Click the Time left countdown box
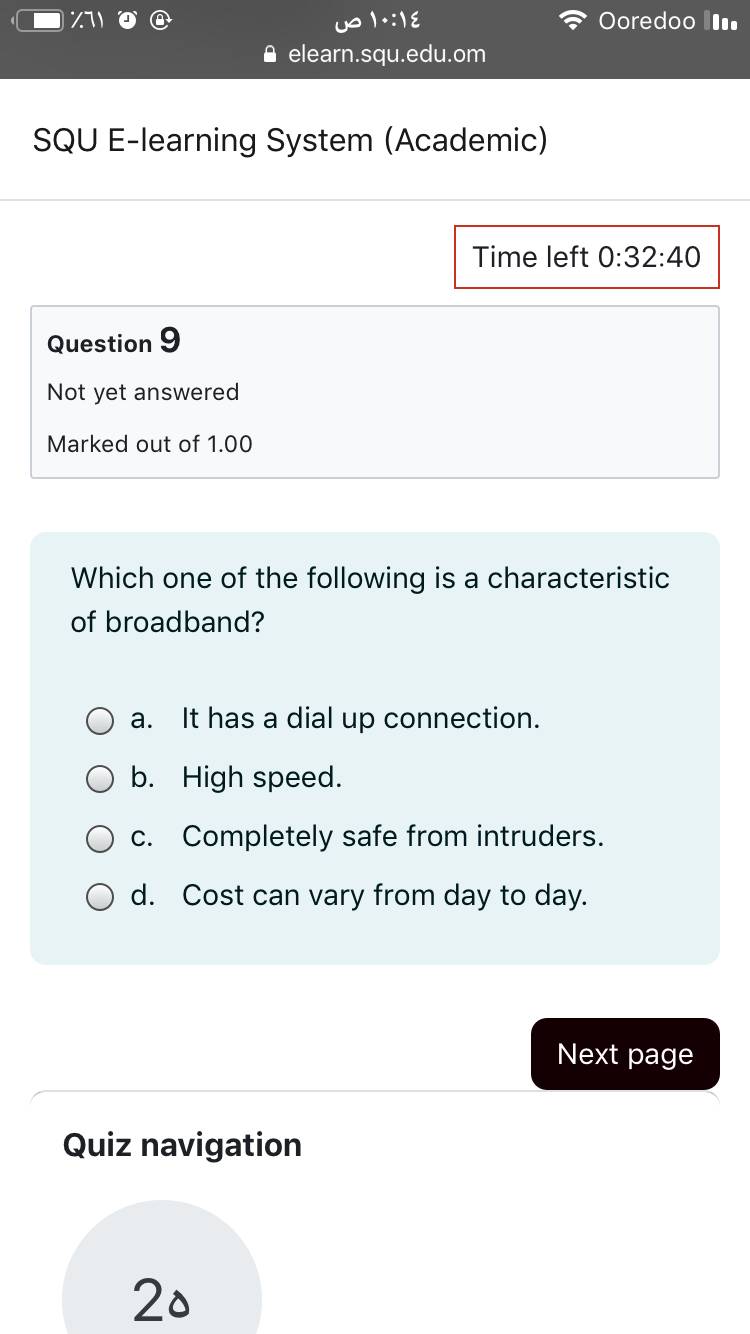 click(x=587, y=257)
